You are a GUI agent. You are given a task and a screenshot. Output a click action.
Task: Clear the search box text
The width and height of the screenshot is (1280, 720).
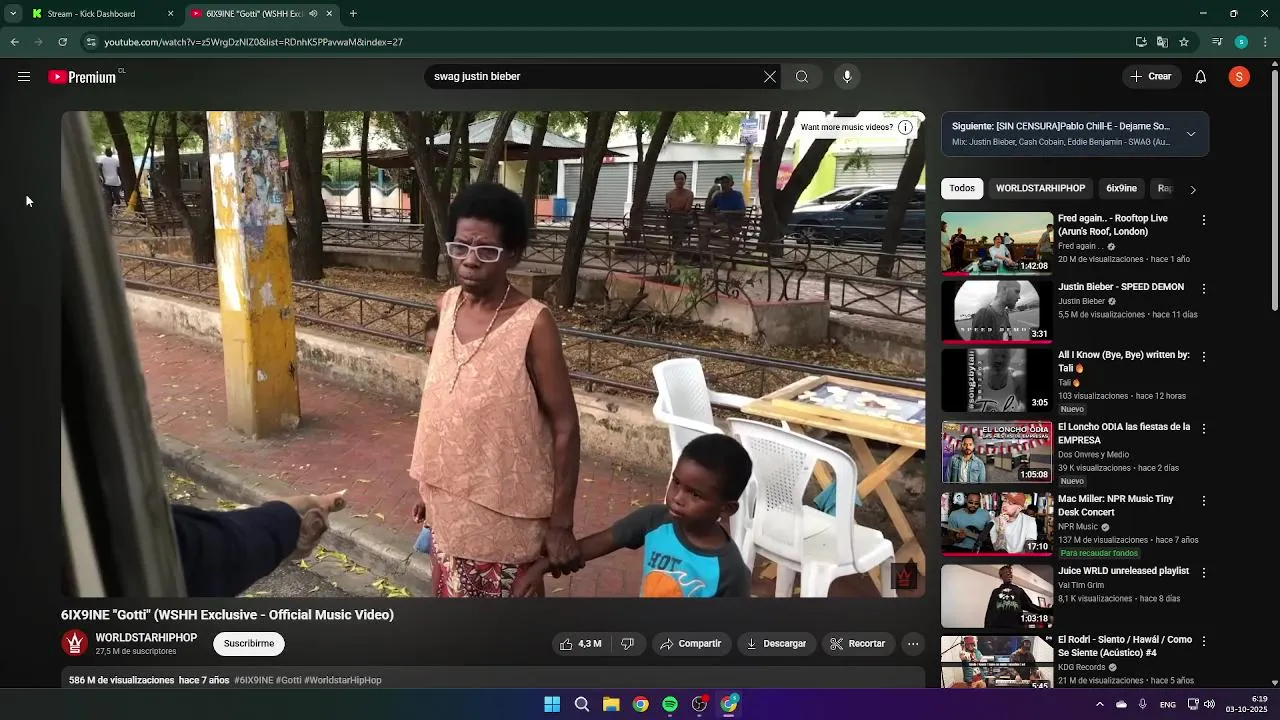770,77
